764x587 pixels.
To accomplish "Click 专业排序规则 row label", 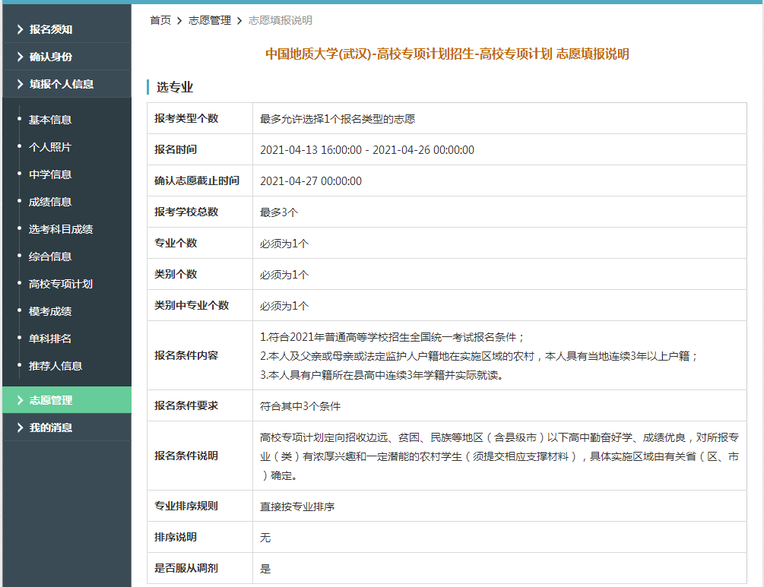I will pyautogui.click(x=186, y=506).
